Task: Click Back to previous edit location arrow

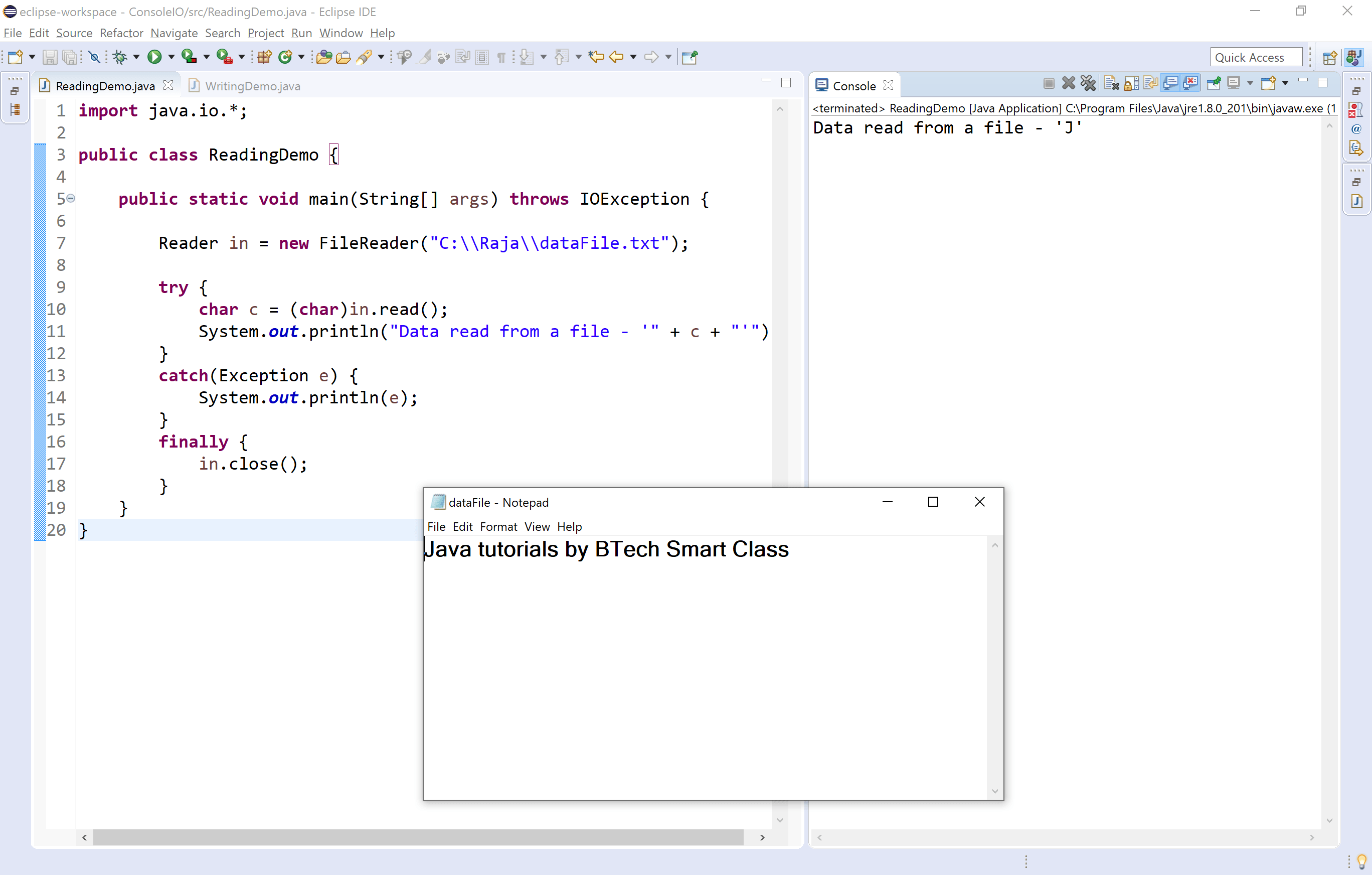Action: coord(596,56)
